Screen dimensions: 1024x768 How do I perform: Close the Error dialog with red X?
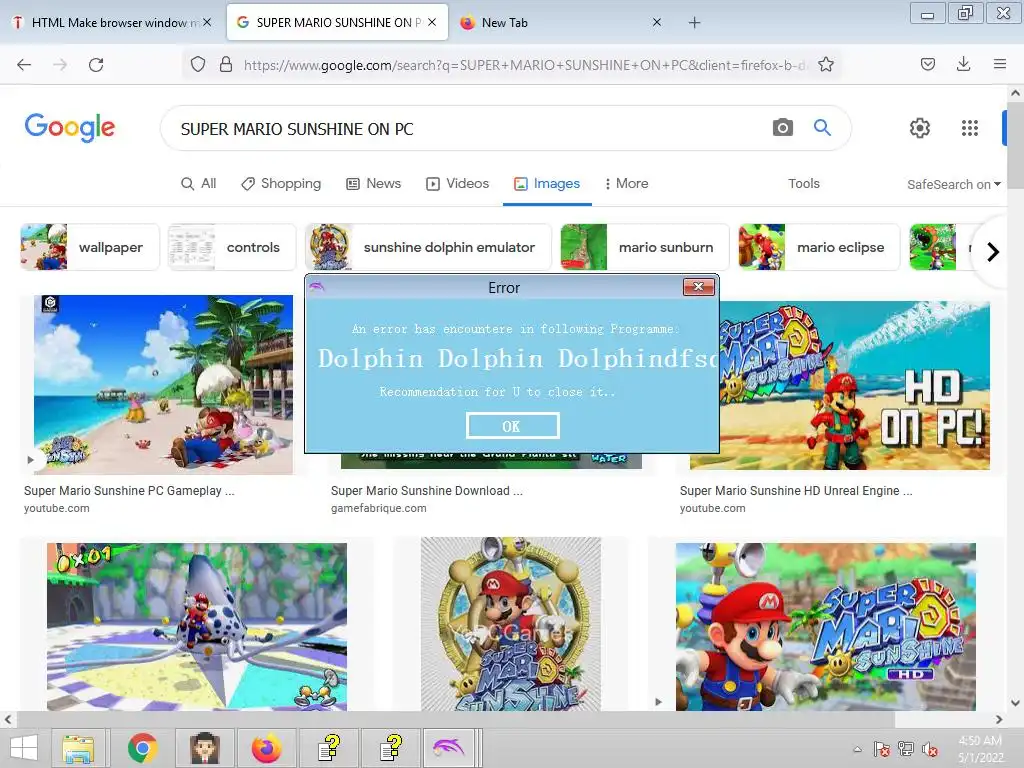tap(698, 287)
